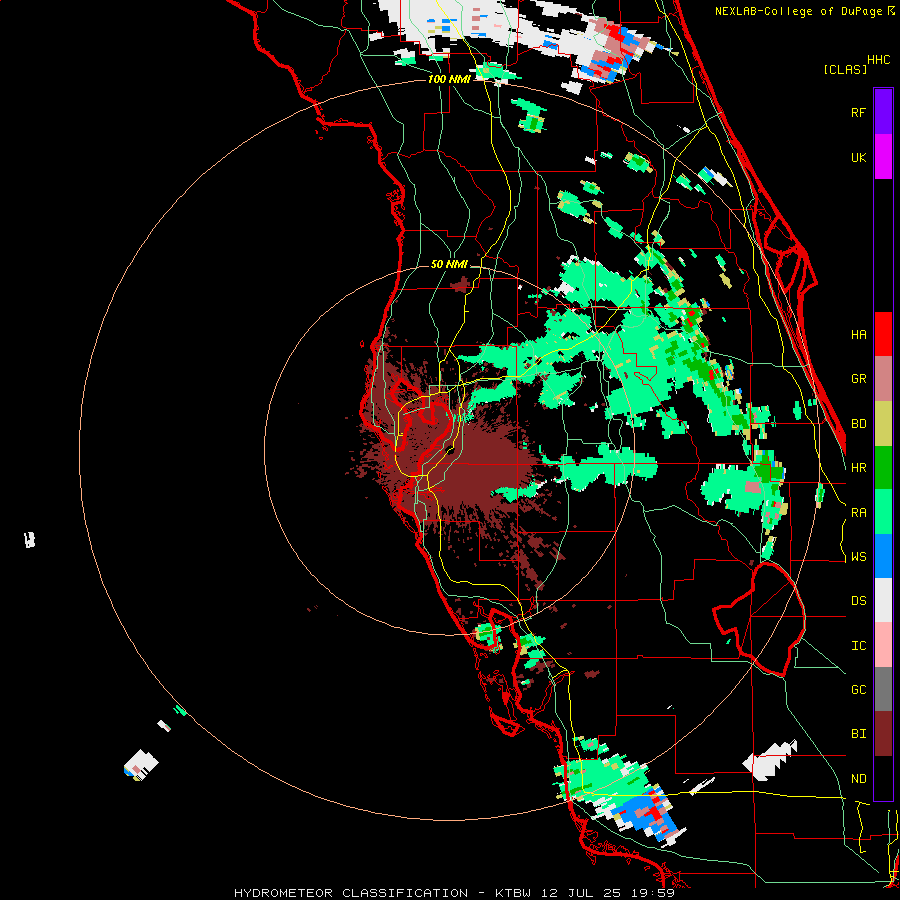Click the ND legend label

click(858, 779)
